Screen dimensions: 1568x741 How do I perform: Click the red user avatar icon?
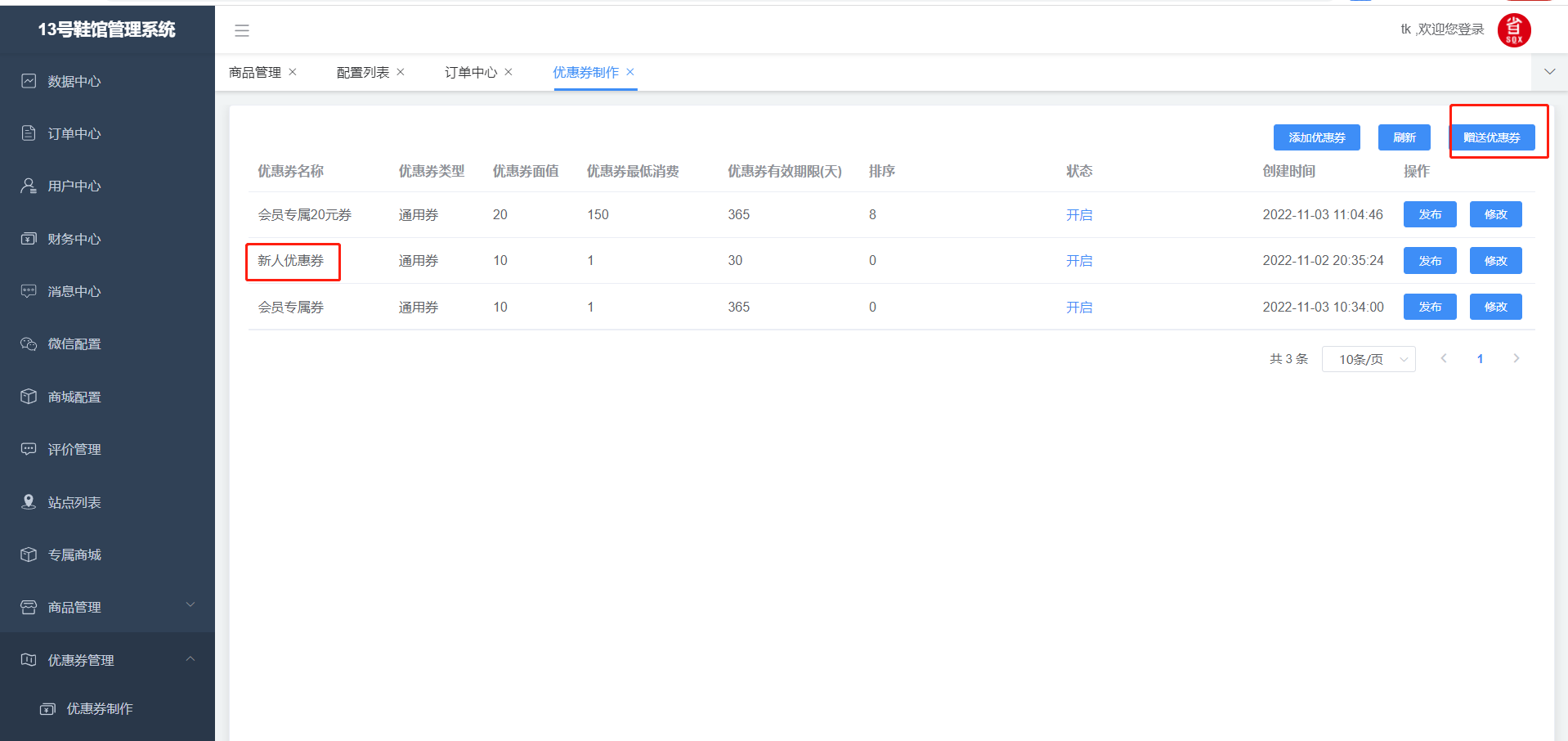pyautogui.click(x=1513, y=30)
